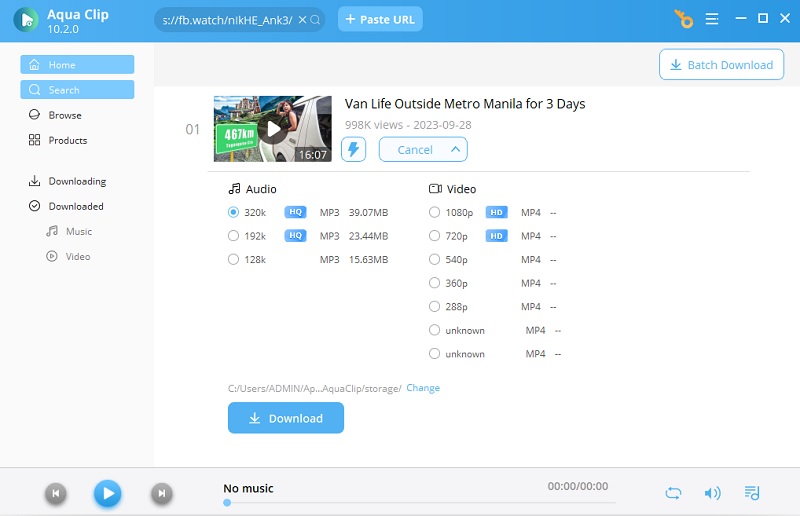Click the Aqua Clip logo icon

click(x=26, y=20)
